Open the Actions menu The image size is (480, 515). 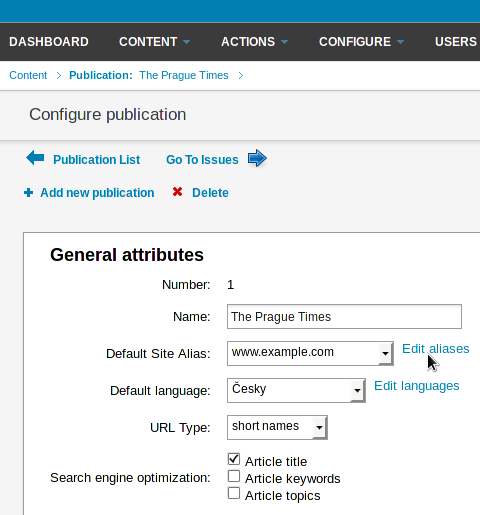point(255,42)
